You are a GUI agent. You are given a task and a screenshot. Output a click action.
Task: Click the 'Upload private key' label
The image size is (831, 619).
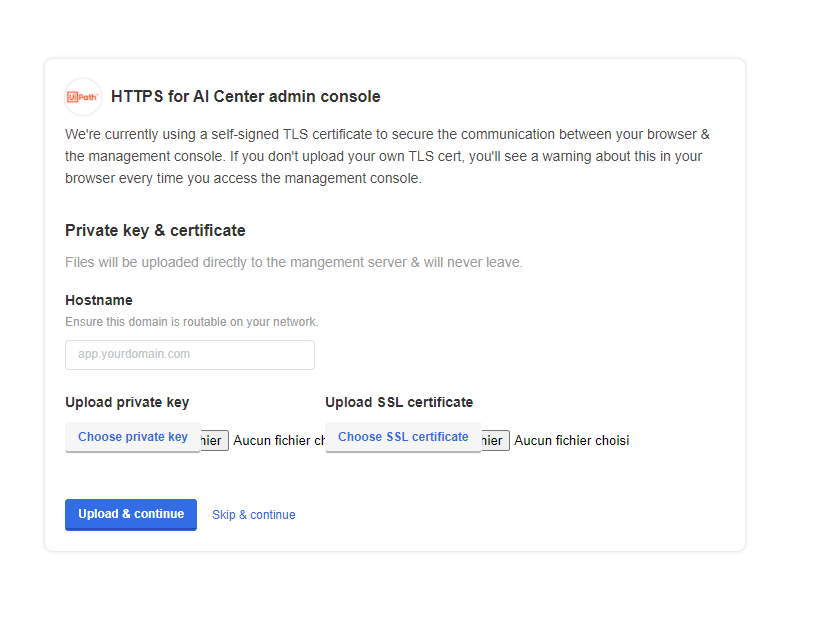(127, 402)
